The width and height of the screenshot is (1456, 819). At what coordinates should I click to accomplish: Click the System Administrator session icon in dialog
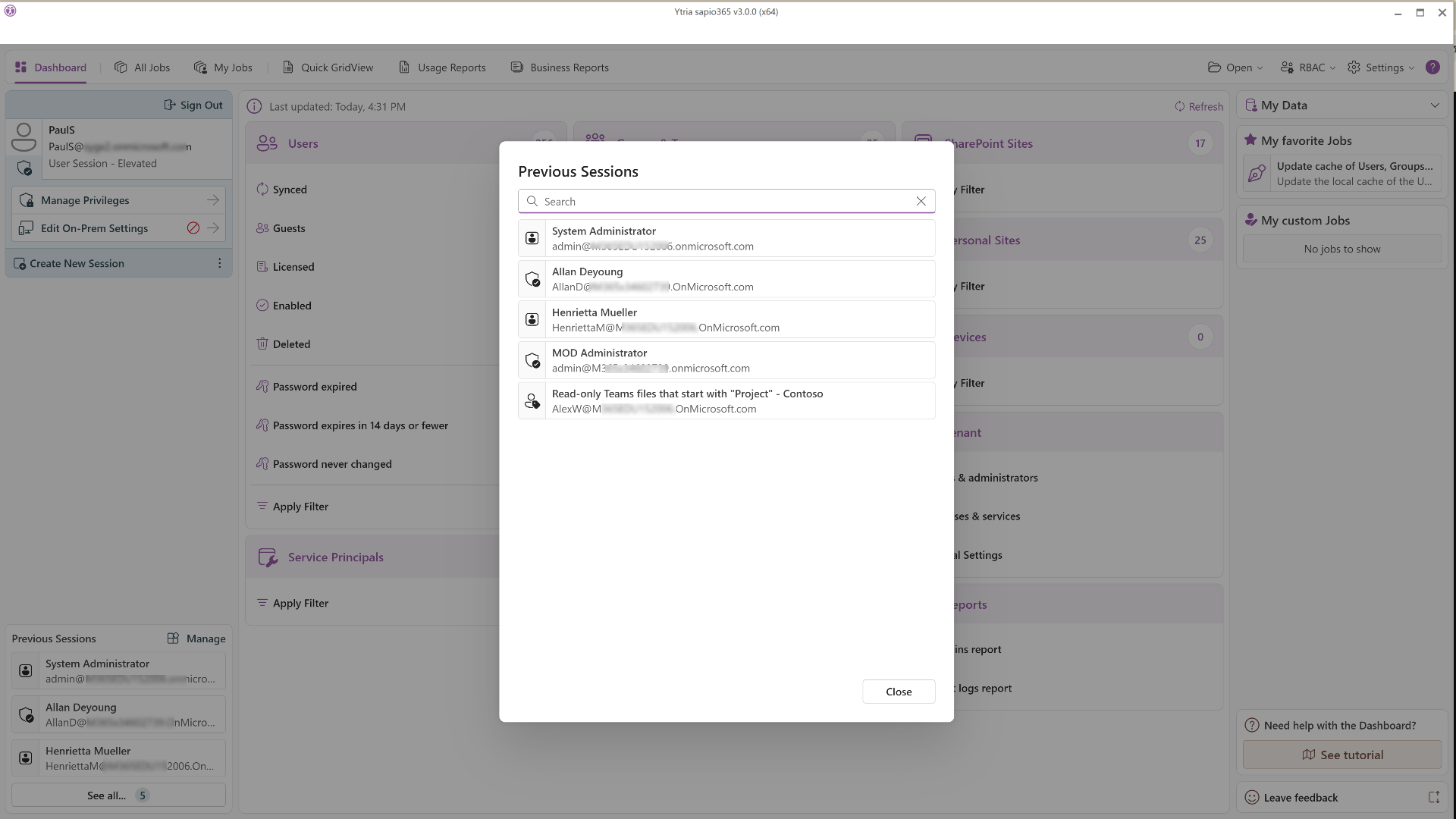[x=532, y=238]
